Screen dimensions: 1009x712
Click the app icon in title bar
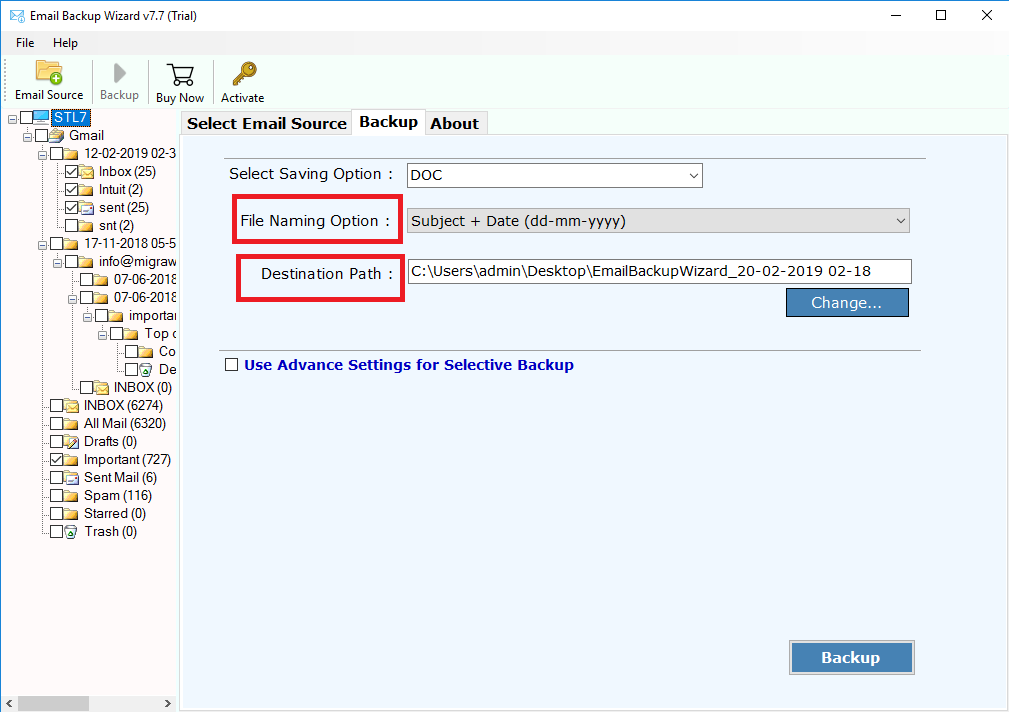(x=17, y=15)
